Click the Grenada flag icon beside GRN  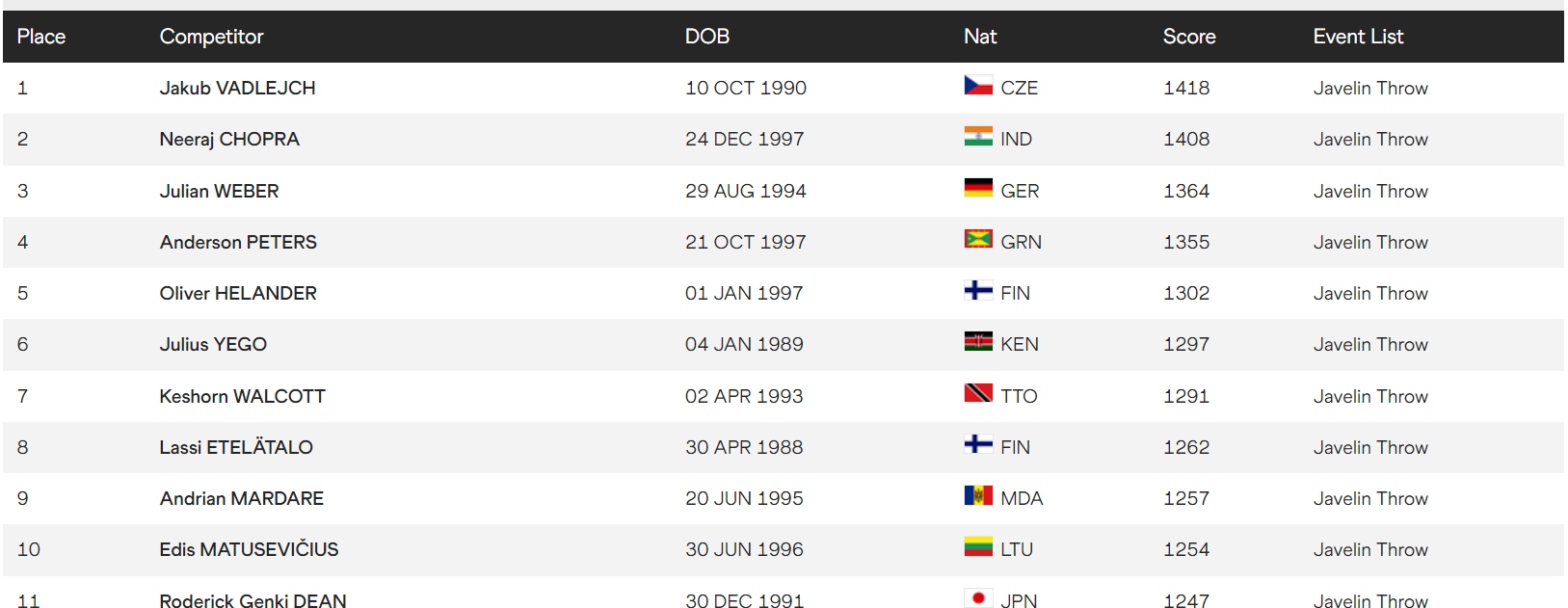click(978, 239)
